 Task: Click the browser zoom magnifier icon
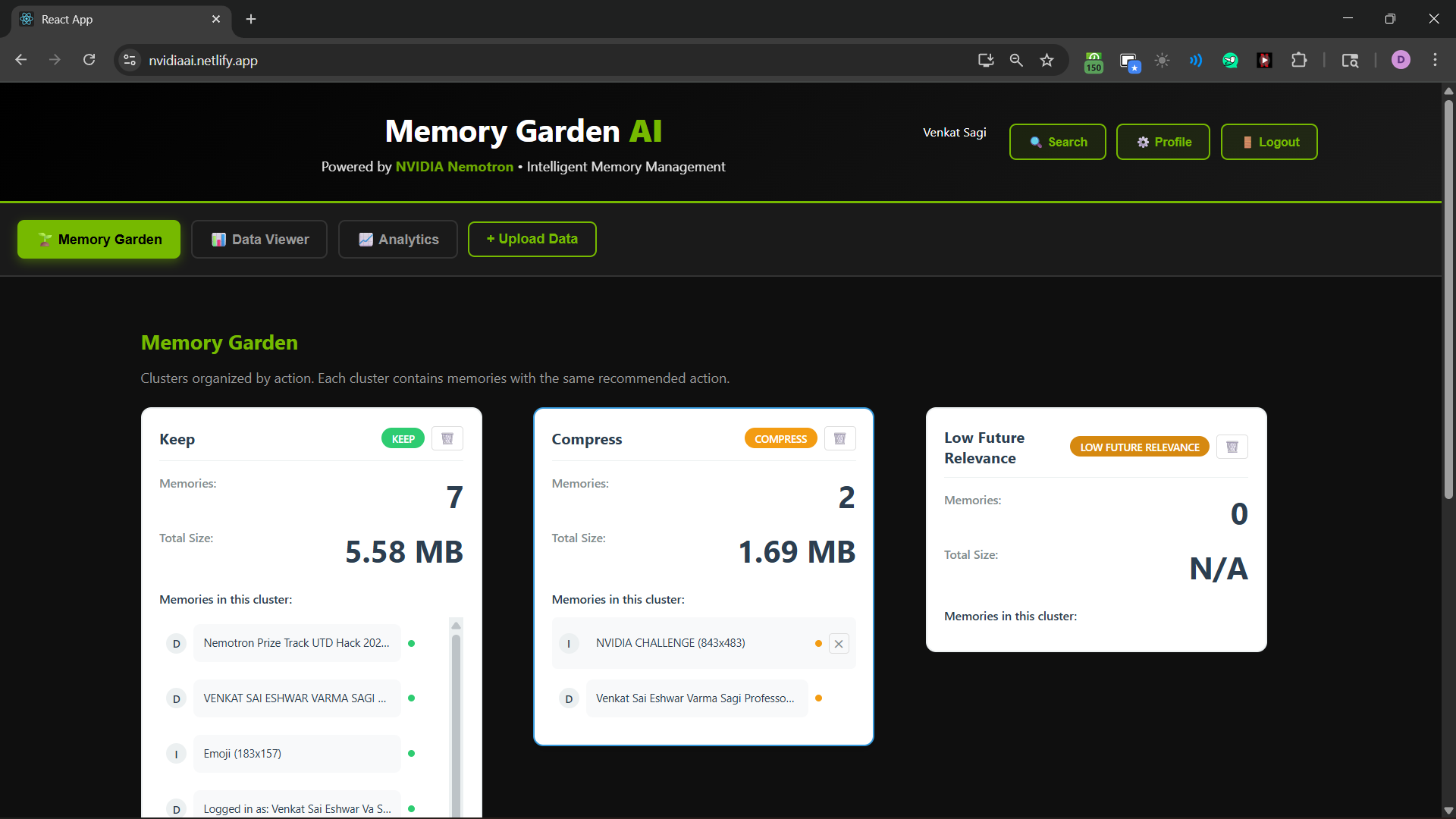[1016, 61]
